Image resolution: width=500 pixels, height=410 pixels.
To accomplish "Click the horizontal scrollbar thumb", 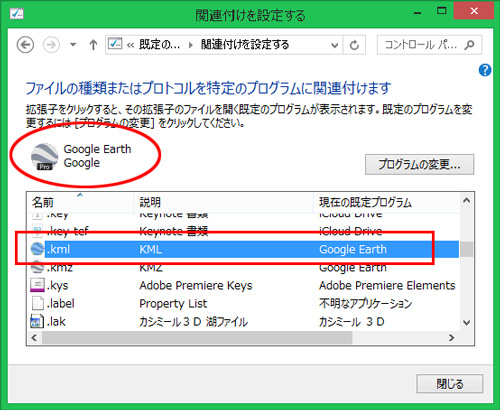I will click(x=197, y=338).
